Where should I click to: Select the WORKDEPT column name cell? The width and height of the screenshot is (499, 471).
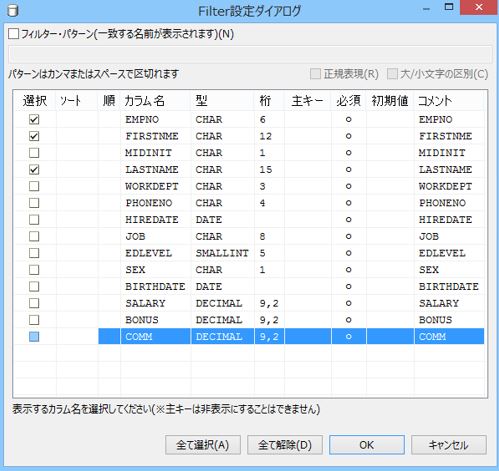[156, 186]
